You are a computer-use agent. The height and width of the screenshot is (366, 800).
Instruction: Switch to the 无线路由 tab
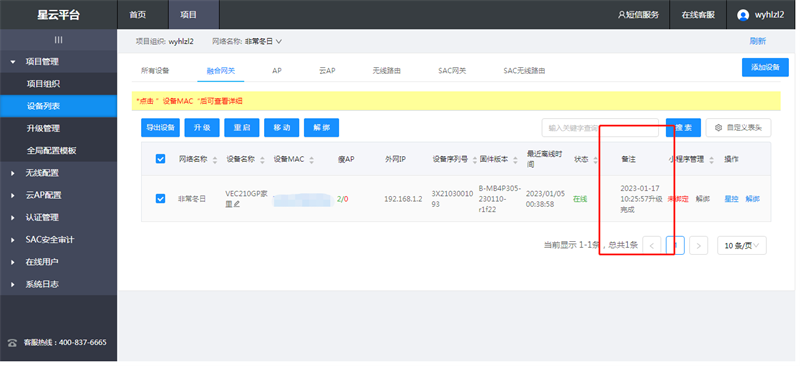387,71
